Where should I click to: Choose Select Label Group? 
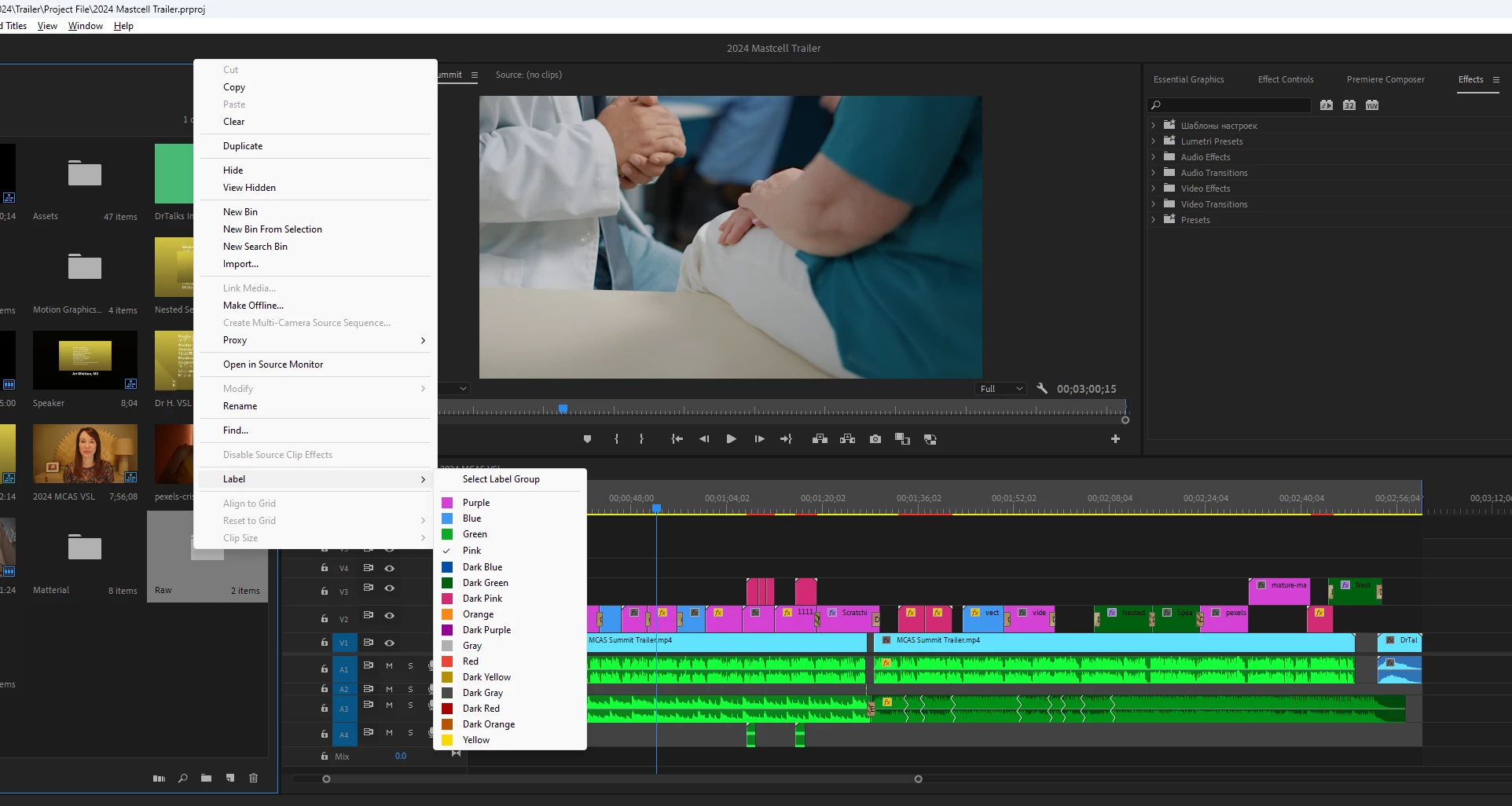[510, 479]
